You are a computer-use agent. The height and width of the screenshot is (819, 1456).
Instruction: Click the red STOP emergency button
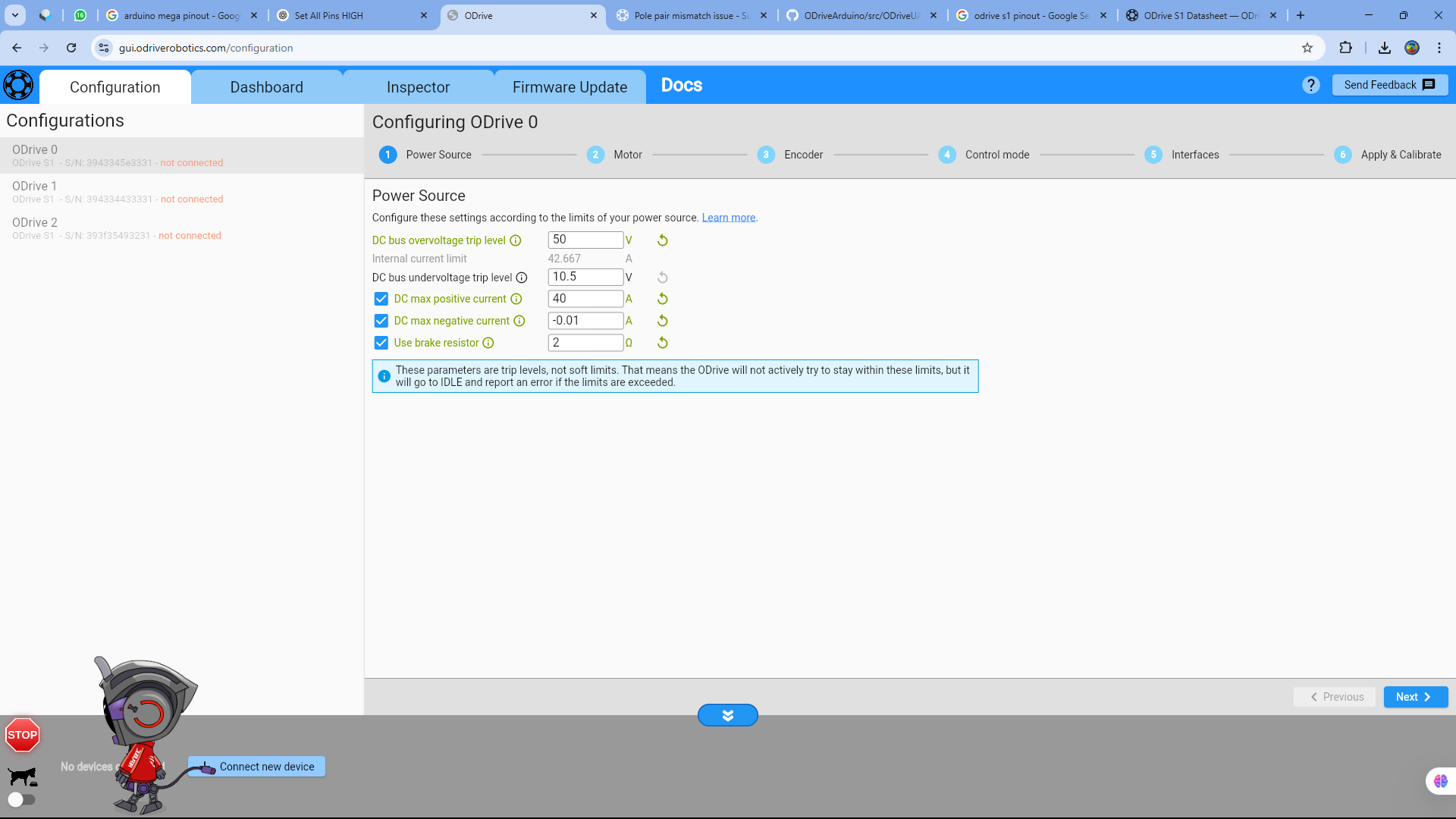pos(23,735)
